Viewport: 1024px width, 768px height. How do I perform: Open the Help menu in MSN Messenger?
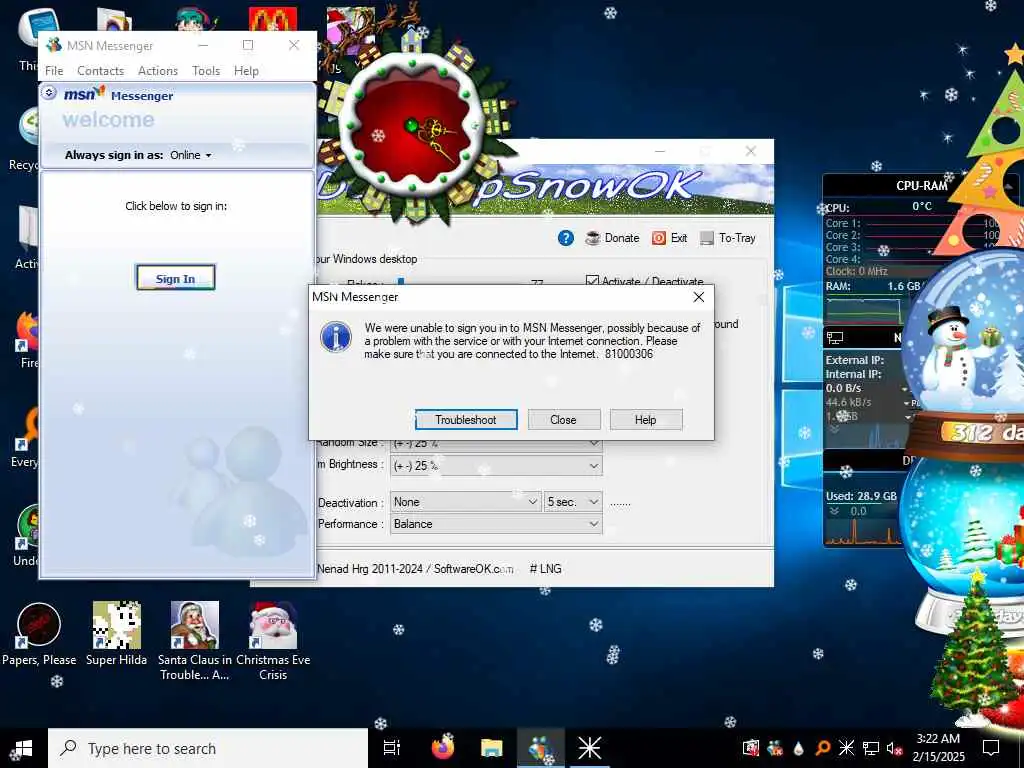click(x=246, y=71)
